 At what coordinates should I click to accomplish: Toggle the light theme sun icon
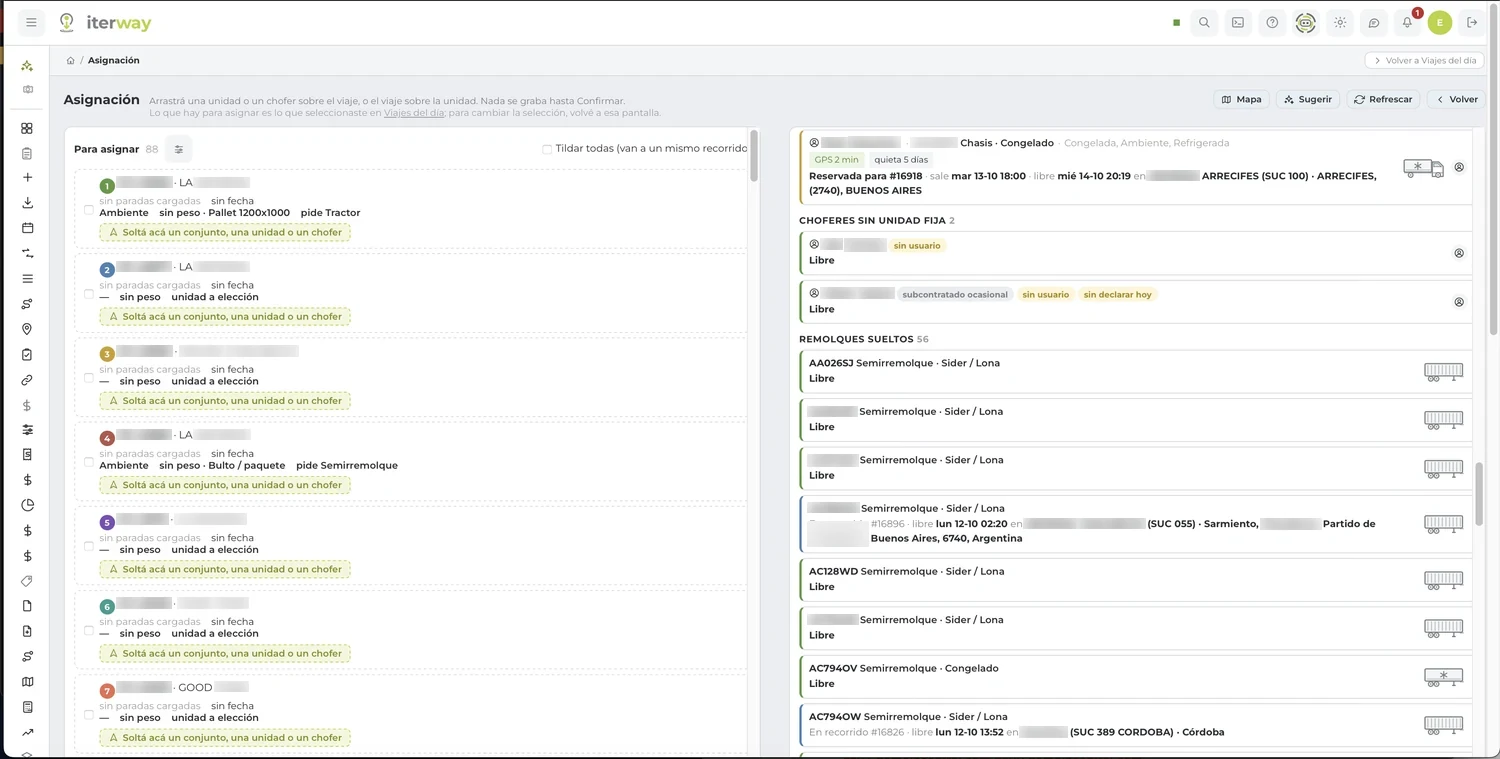(1340, 22)
